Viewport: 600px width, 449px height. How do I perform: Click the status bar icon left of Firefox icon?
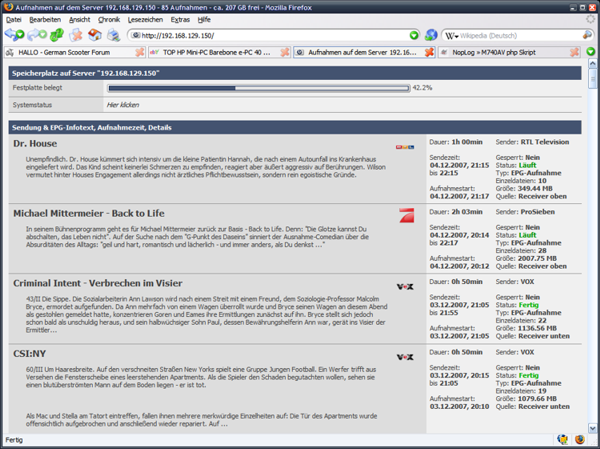click(x=562, y=439)
